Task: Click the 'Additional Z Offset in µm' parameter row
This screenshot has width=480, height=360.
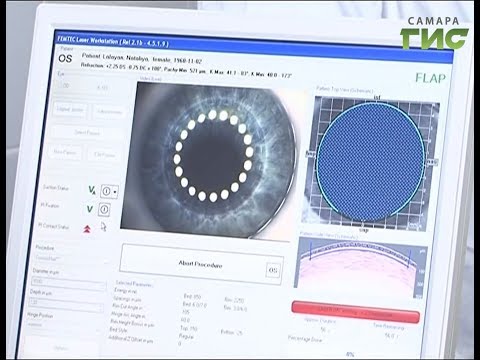Action: pos(146,341)
